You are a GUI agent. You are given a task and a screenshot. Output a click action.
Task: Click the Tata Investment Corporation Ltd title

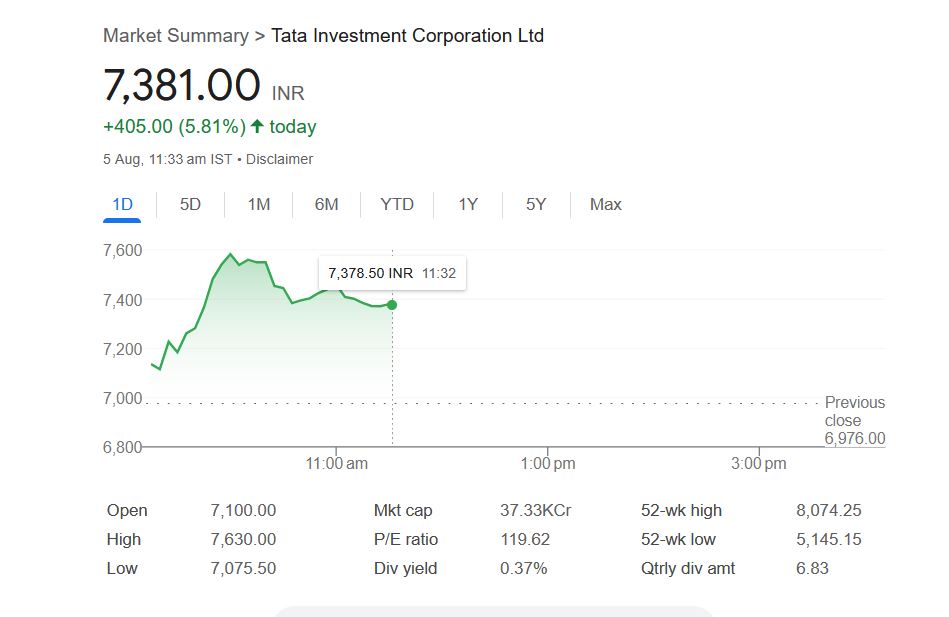point(407,35)
